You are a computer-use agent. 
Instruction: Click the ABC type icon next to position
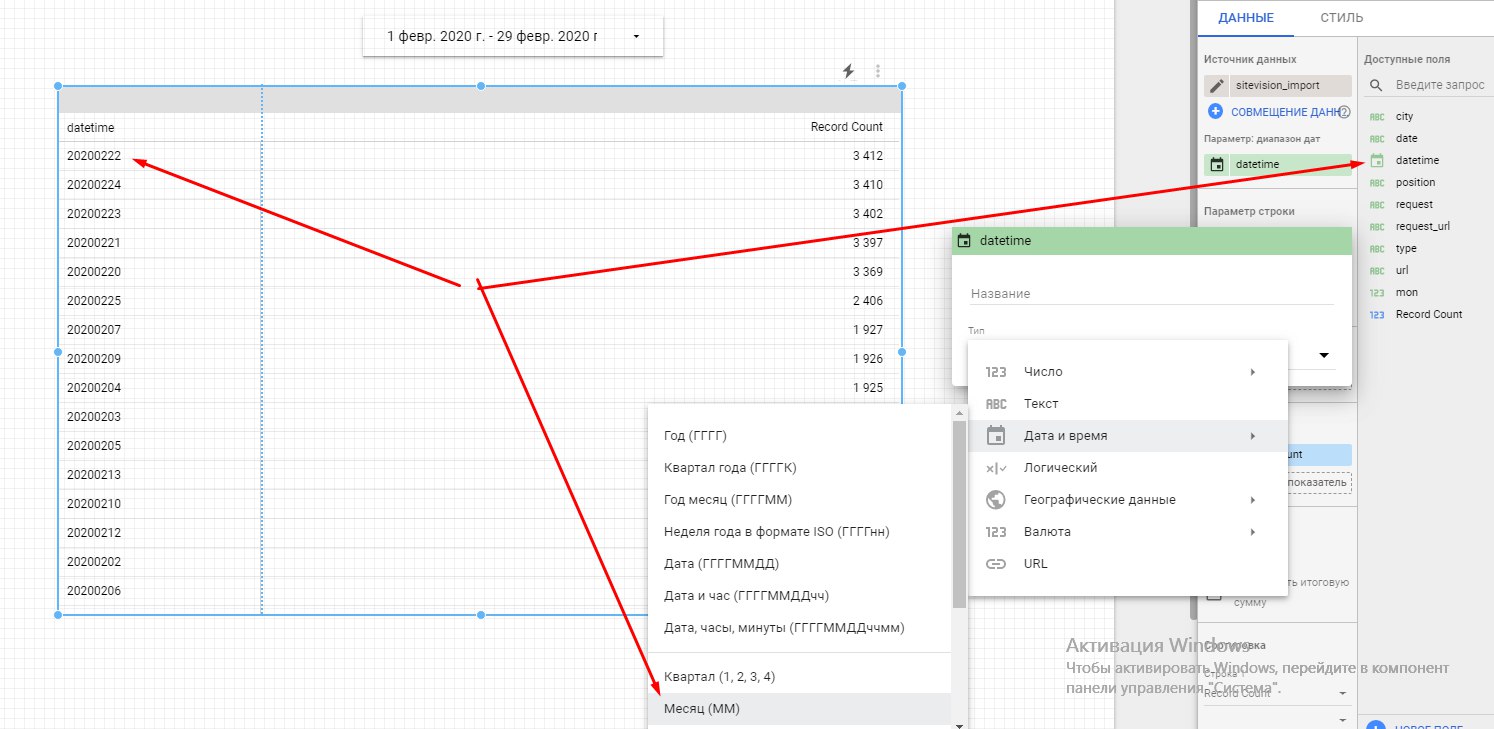click(1377, 183)
